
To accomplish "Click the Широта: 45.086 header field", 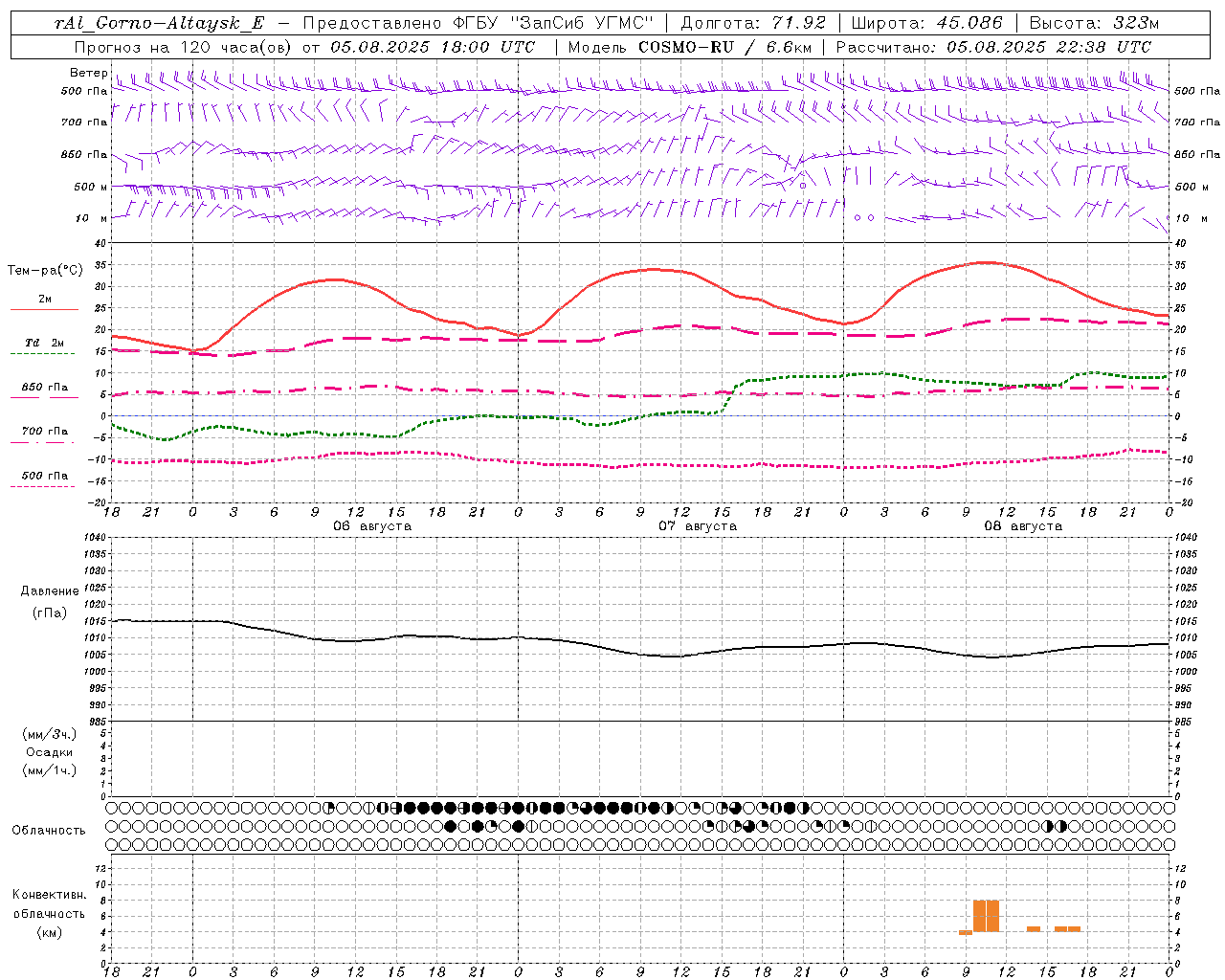I will coord(926,23).
